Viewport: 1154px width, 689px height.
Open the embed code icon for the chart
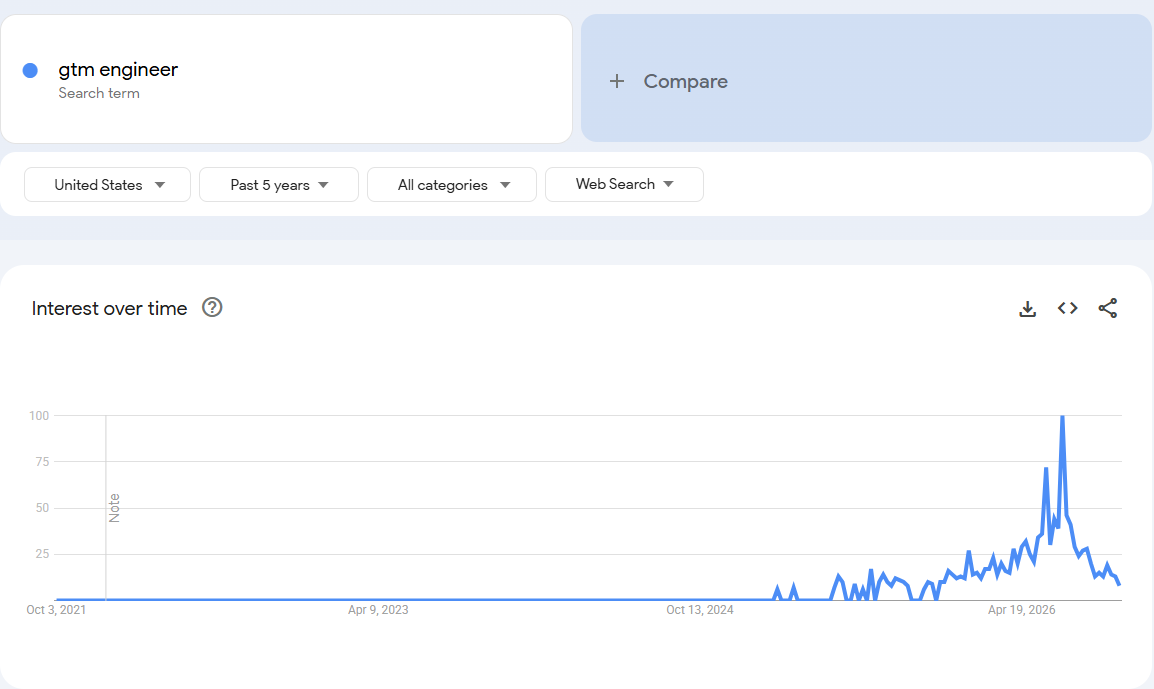(x=1068, y=308)
